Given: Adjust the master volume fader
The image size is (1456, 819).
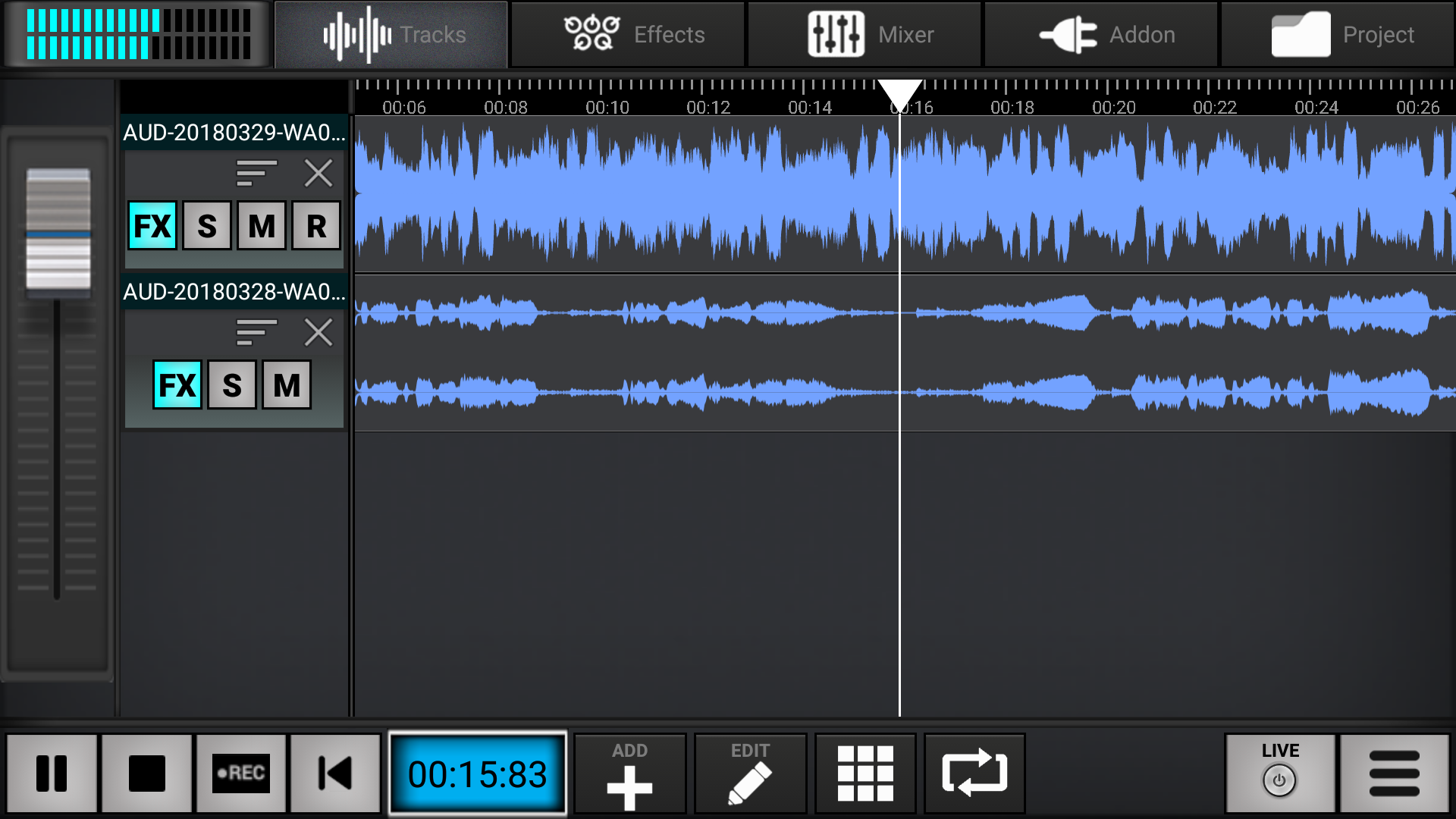Looking at the screenshot, I should (56, 227).
